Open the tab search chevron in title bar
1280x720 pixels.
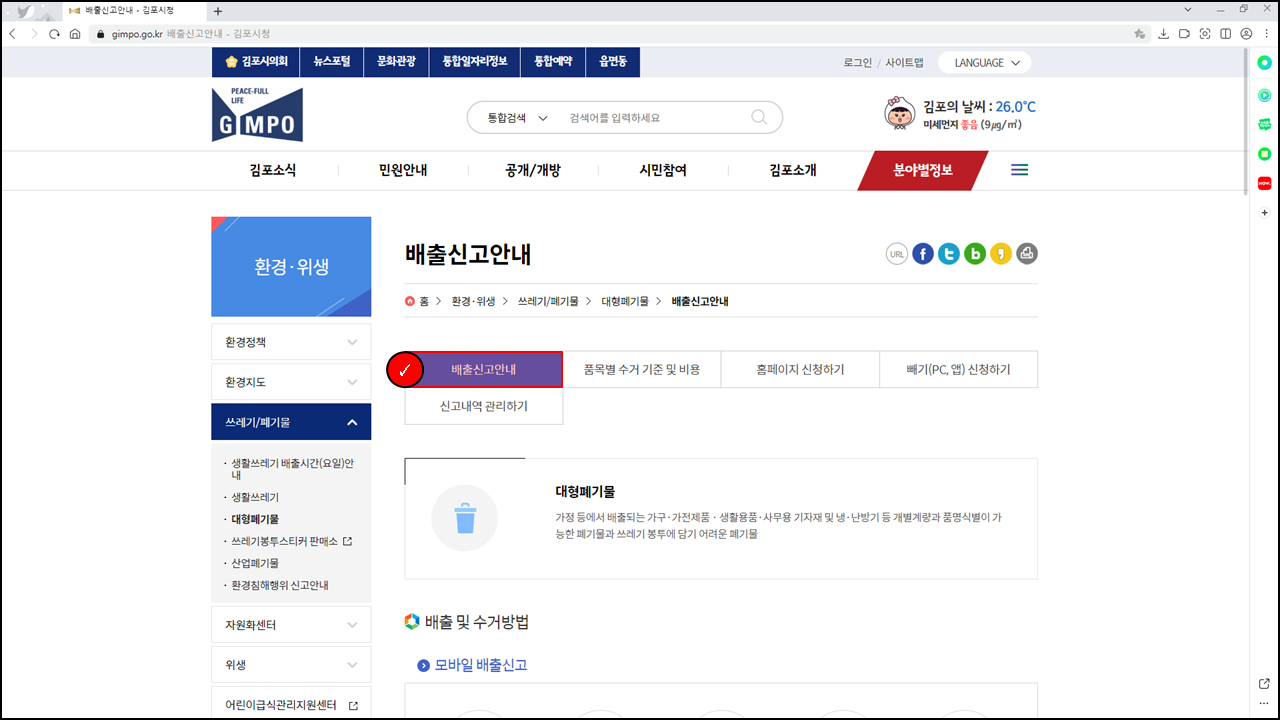[1190, 9]
